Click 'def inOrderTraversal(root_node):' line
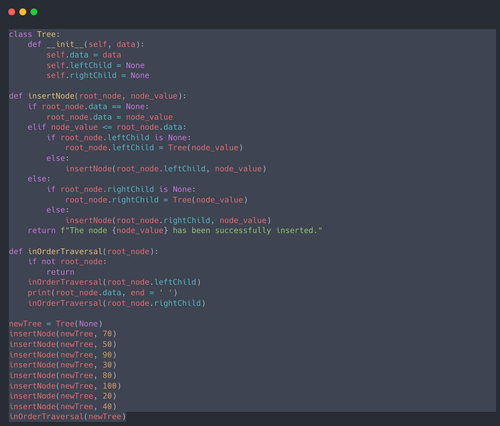This screenshot has width=500, height=426. pyautogui.click(x=83, y=251)
